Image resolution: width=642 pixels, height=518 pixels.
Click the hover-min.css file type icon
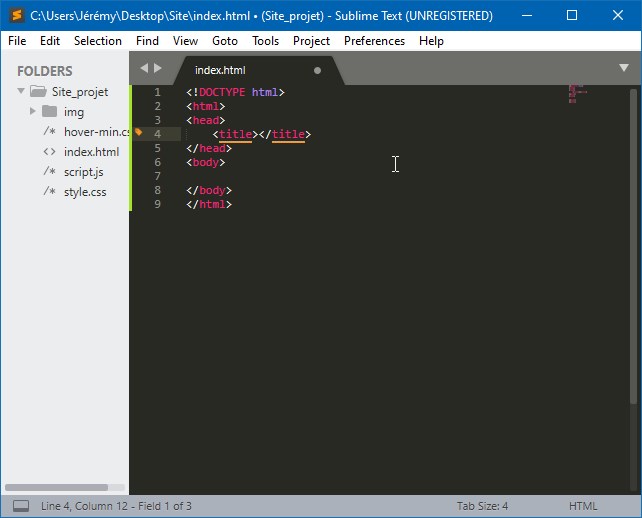[50, 131]
